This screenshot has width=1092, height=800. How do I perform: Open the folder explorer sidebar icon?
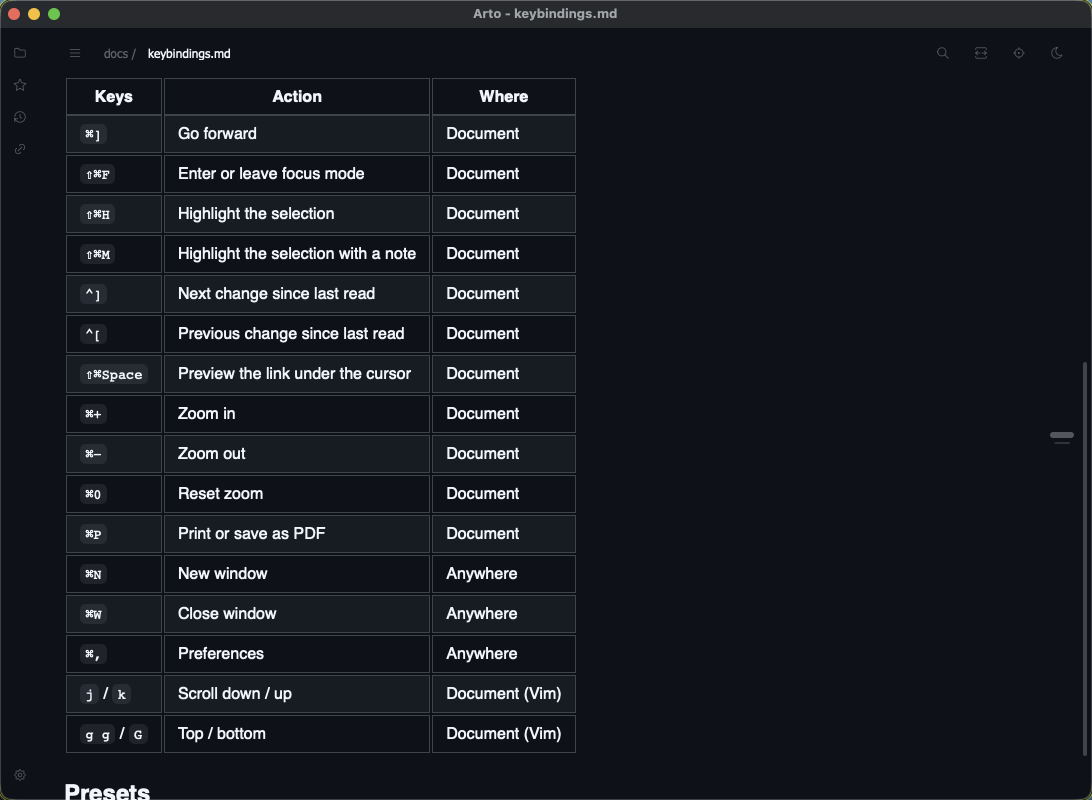click(x=20, y=53)
